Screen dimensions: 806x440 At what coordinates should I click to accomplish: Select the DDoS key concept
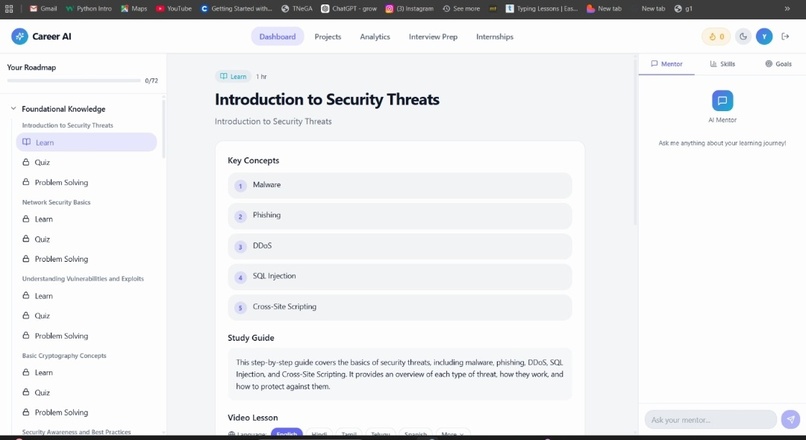point(399,246)
